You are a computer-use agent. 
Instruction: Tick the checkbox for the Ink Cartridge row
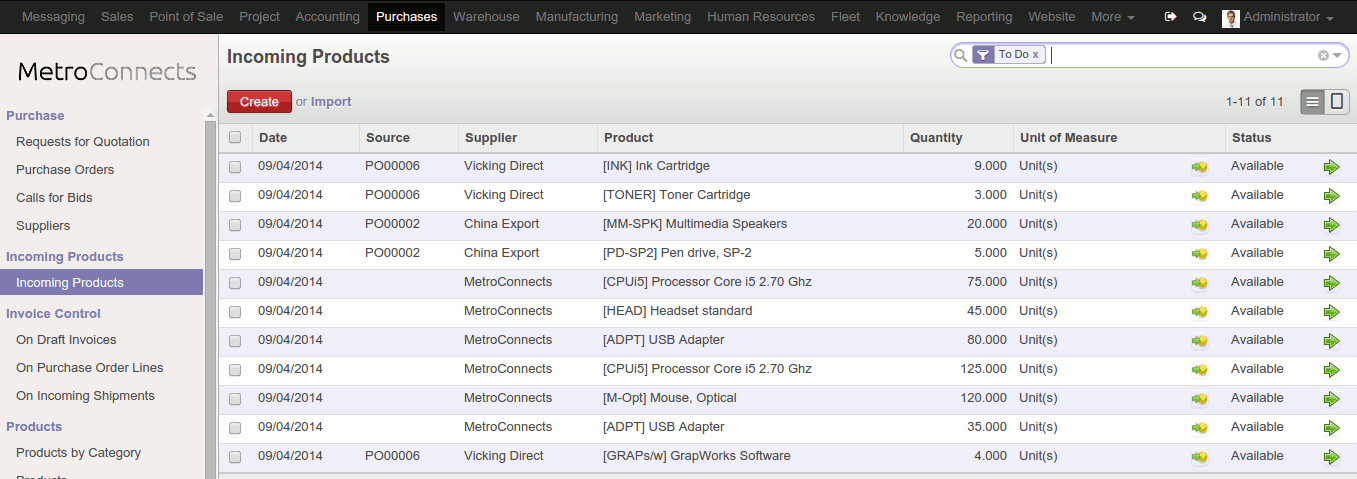click(235, 167)
